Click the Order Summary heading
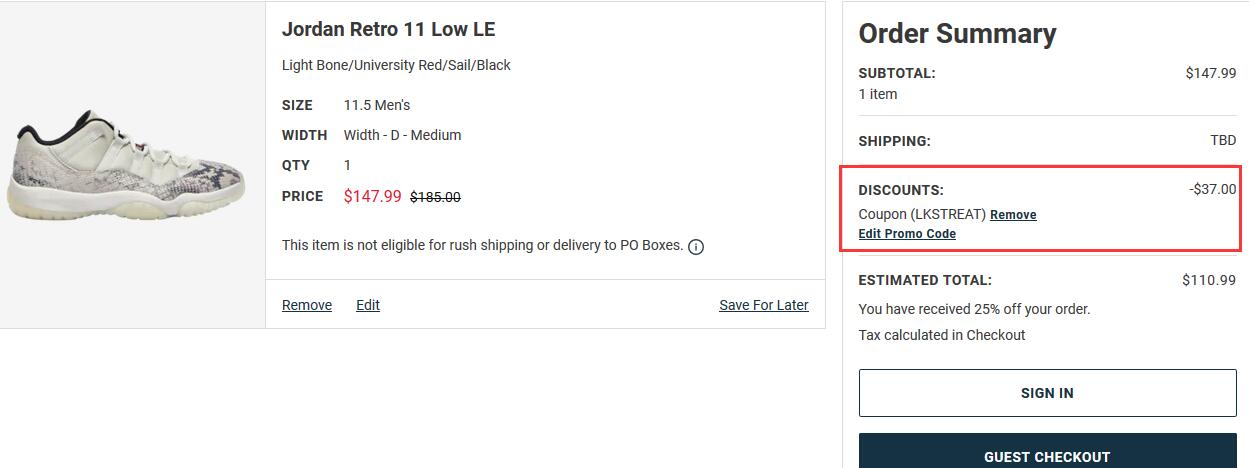 tap(957, 34)
